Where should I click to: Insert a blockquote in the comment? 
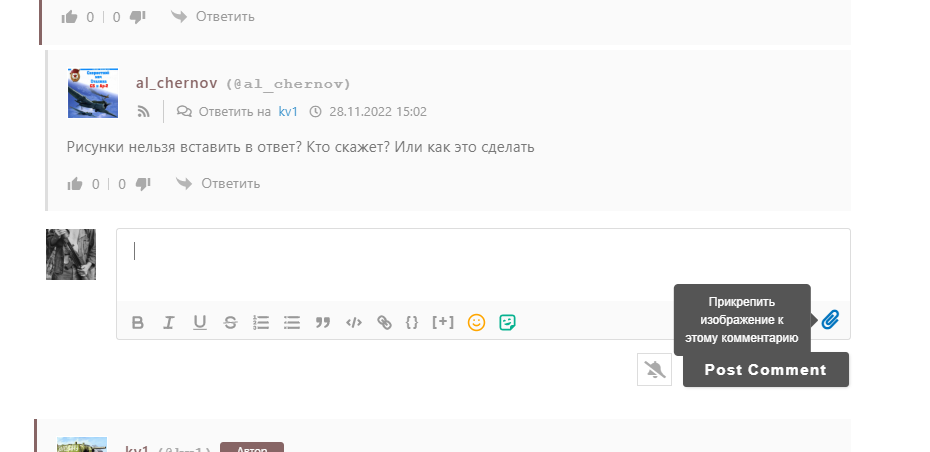[323, 323]
